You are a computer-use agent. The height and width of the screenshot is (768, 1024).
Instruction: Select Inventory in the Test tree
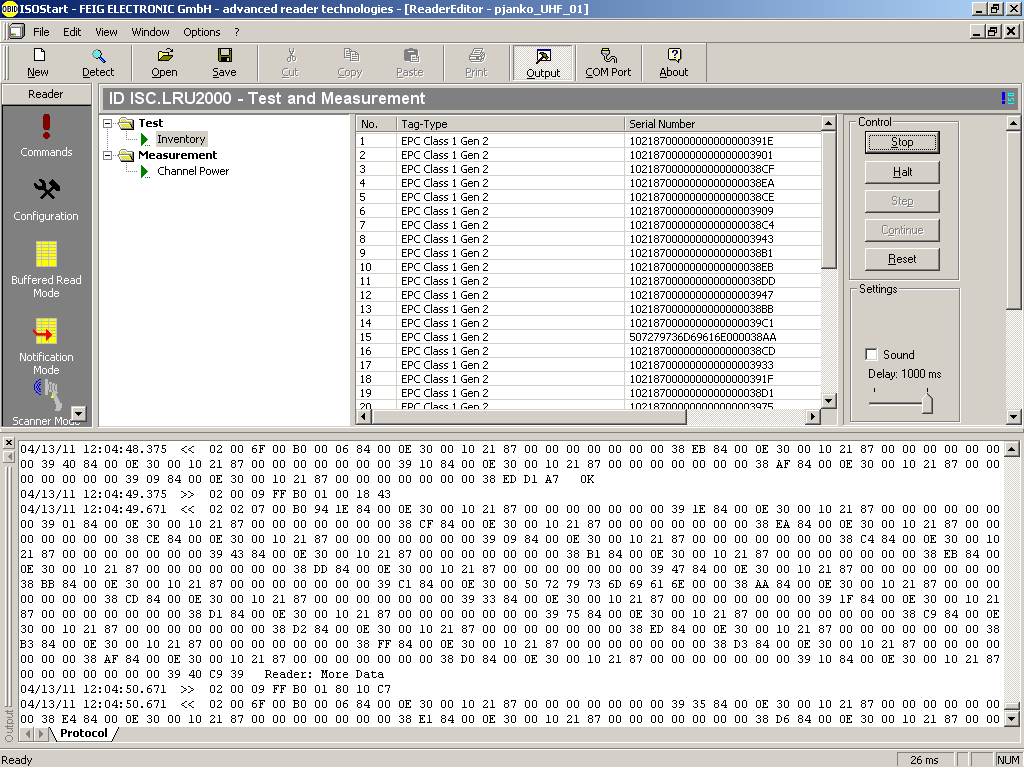181,139
